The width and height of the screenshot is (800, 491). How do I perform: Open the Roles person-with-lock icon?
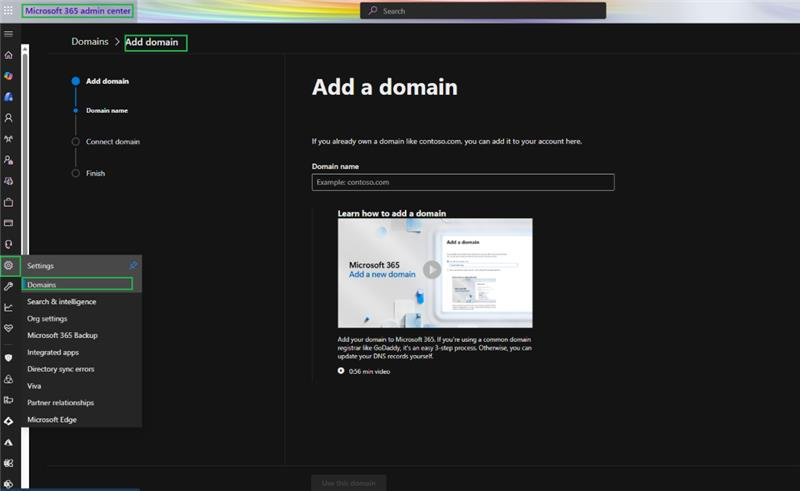click(9, 160)
